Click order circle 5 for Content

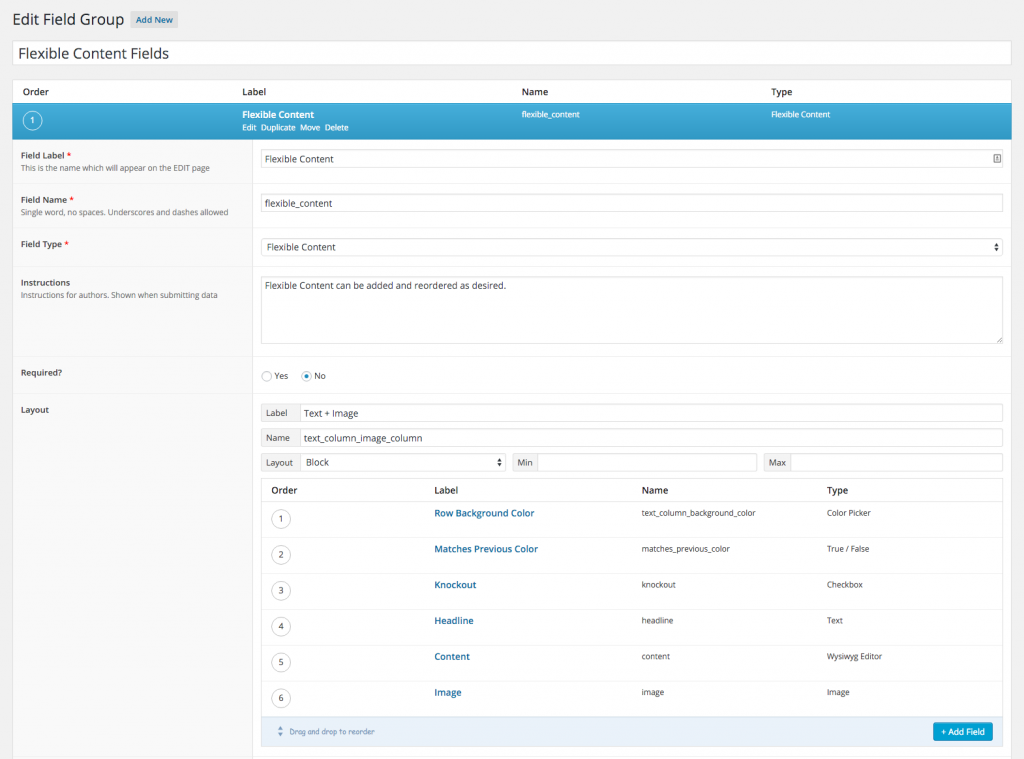pyautogui.click(x=281, y=663)
